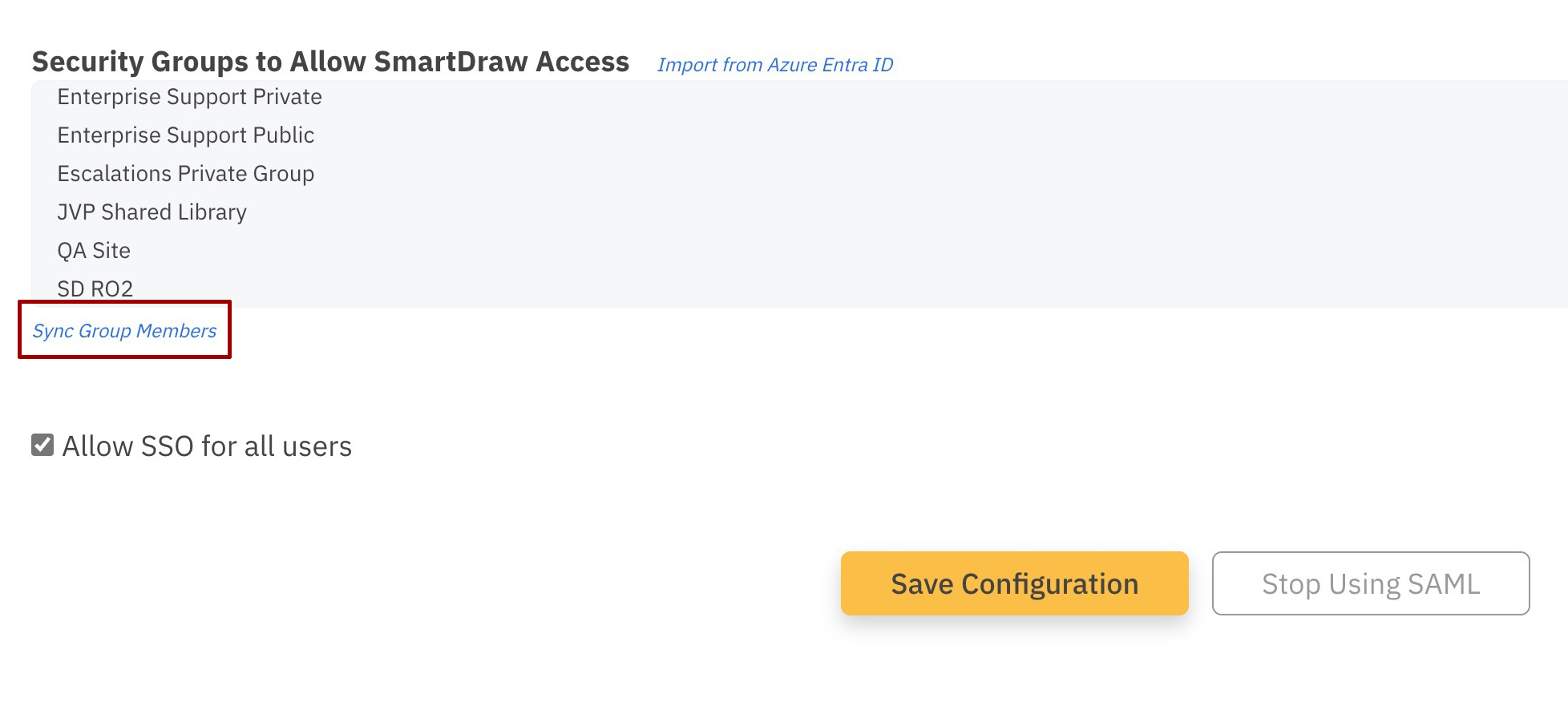1568x710 pixels.
Task: Select JVP Shared Library security group
Action: point(152,212)
